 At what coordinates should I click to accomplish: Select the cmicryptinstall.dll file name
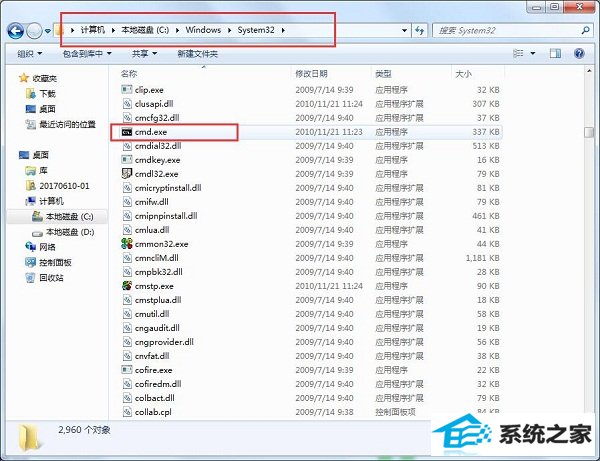(x=168, y=188)
